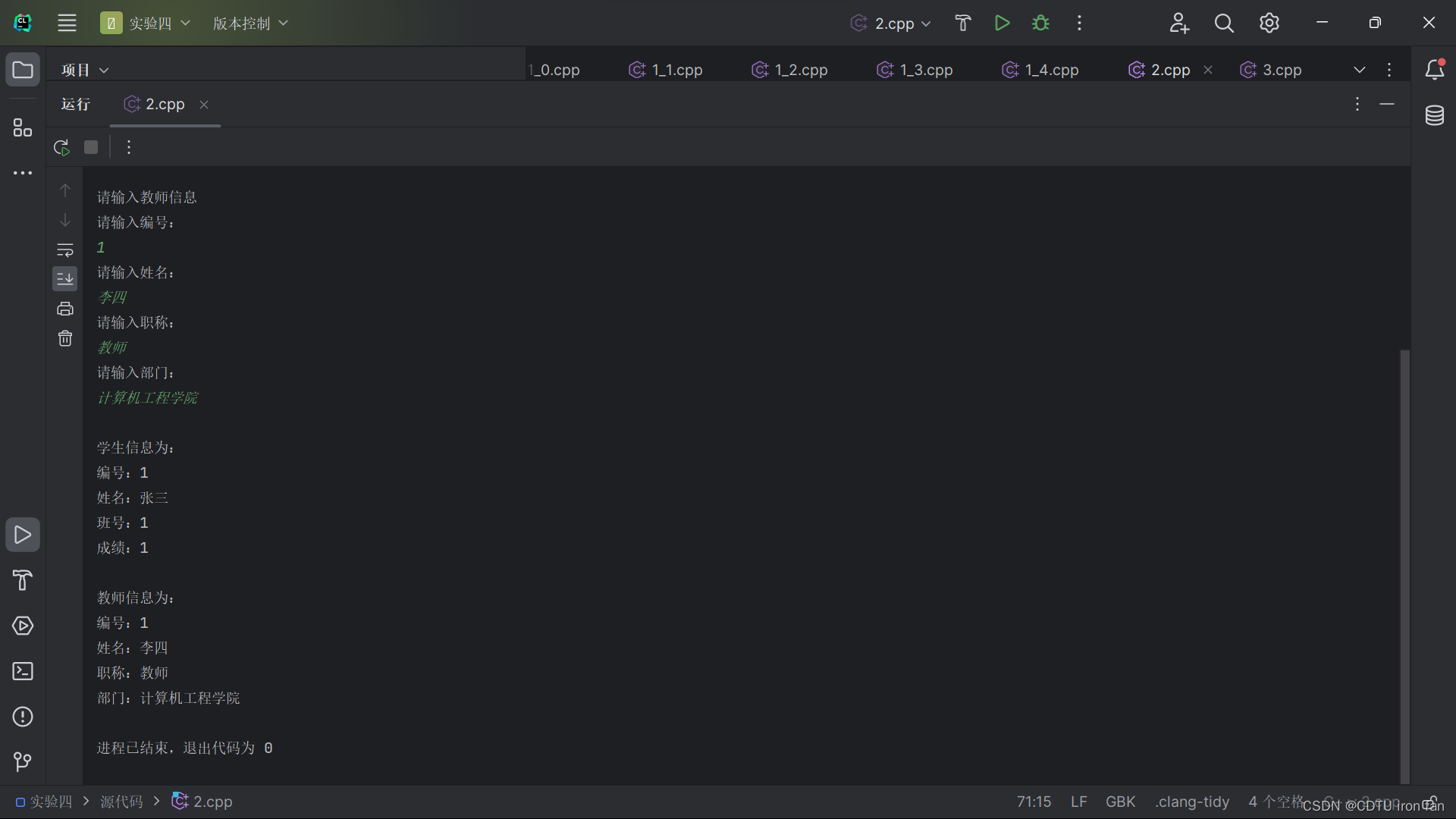Toggle soft-wrap in run console
The height and width of the screenshot is (819, 1456).
[65, 249]
